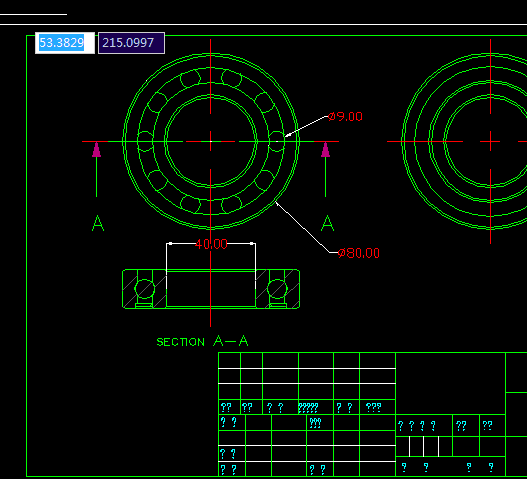Click the X coordinate input field 53.3829
This screenshot has height=479, width=527.
(x=65, y=43)
